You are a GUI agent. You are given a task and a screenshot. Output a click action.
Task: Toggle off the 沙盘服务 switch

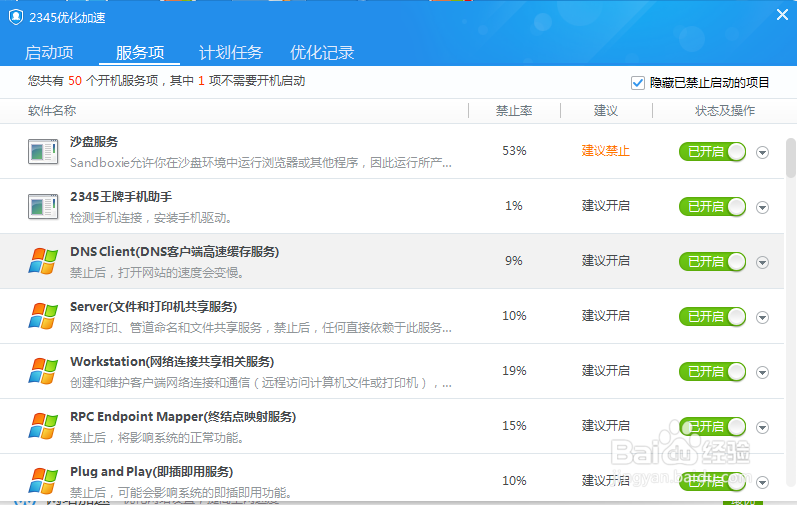point(712,151)
